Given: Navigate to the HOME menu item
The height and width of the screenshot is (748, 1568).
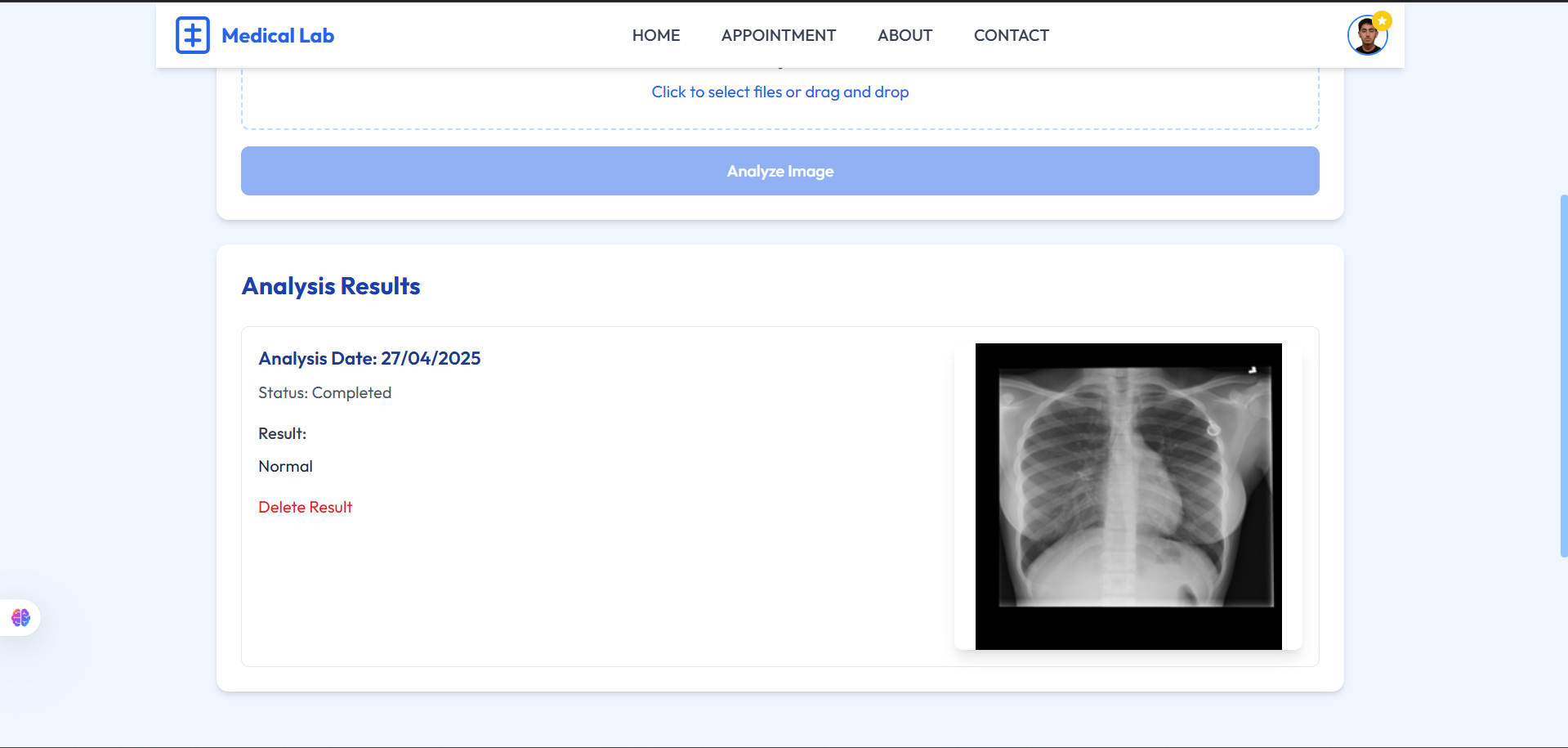Looking at the screenshot, I should click(655, 35).
